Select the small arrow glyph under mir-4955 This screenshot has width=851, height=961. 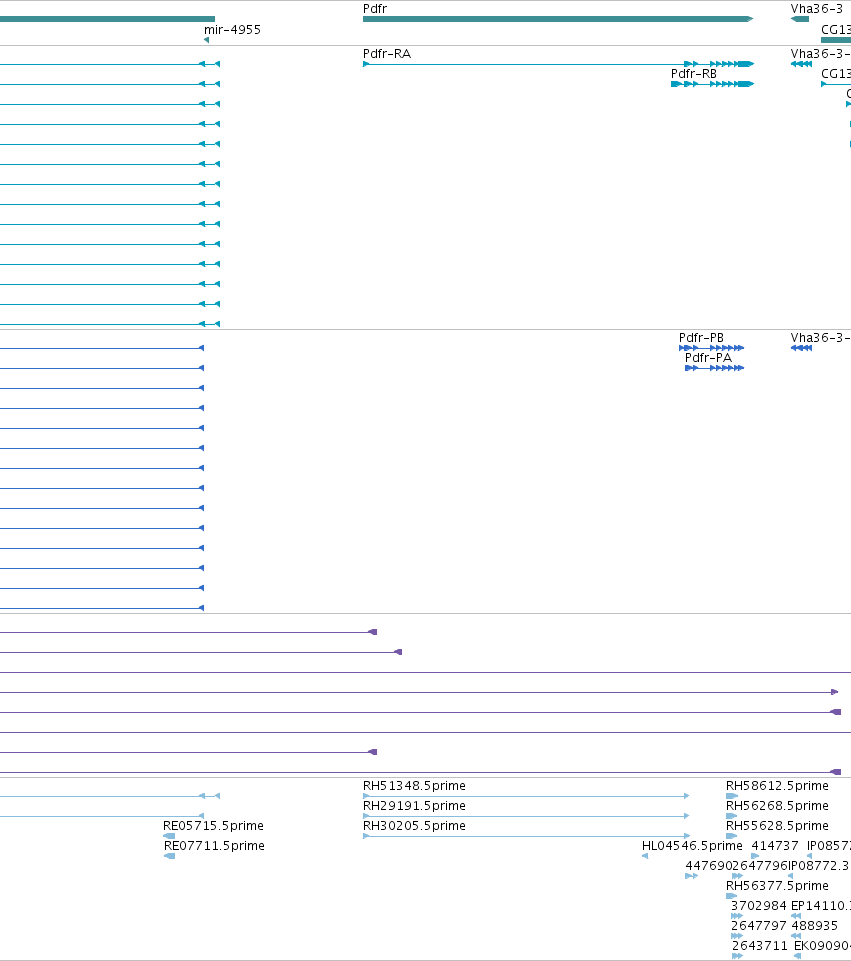206,40
